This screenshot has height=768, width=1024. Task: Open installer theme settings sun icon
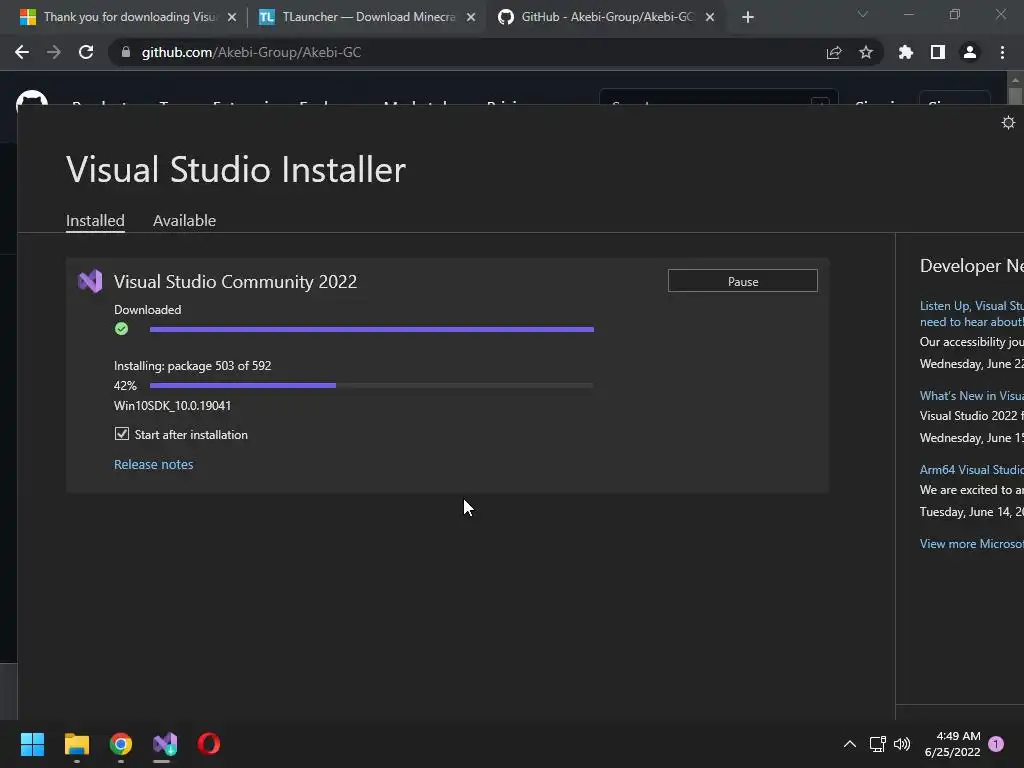pyautogui.click(x=1008, y=123)
